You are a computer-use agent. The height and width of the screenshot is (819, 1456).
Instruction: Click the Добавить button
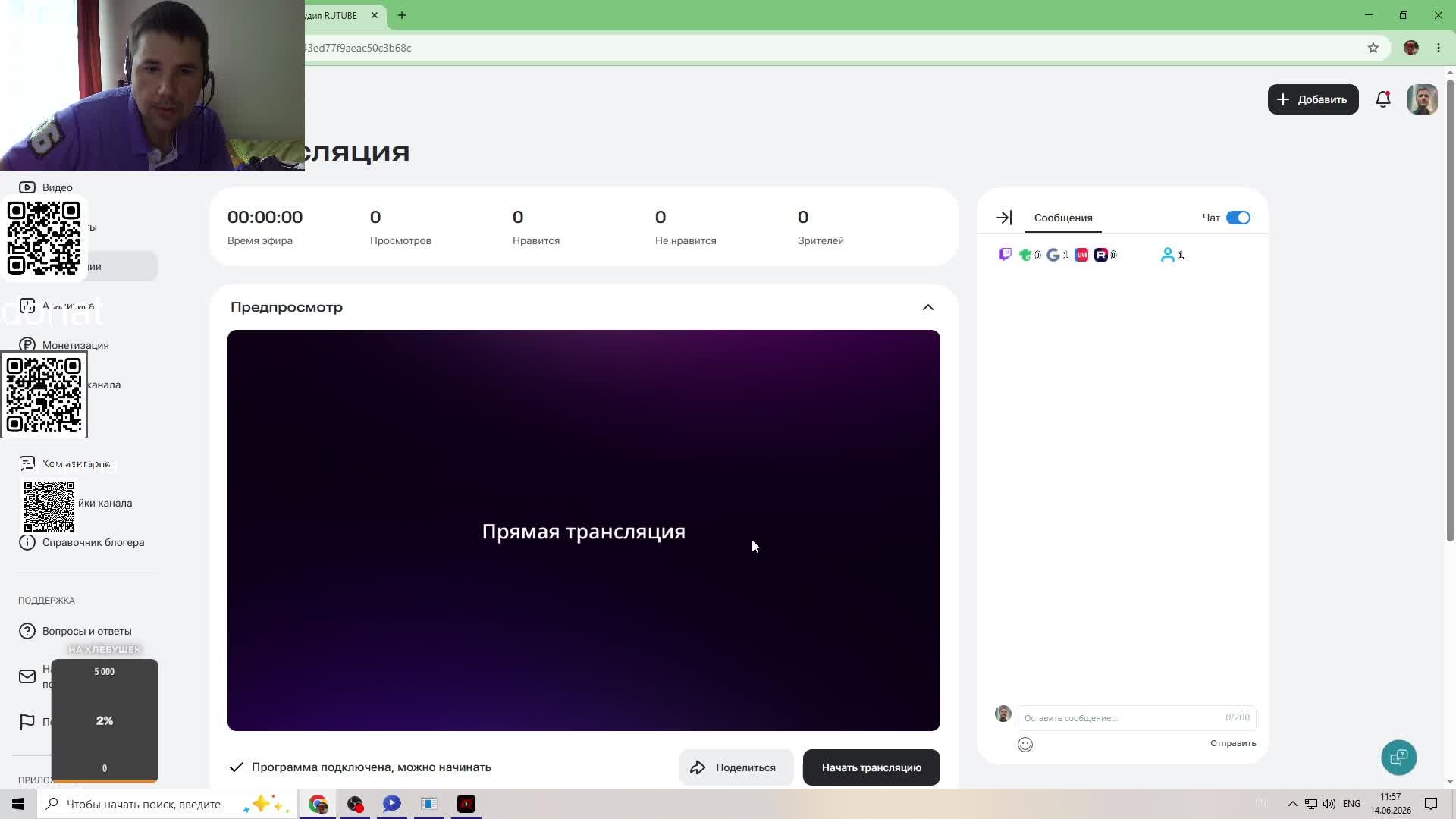pos(1313,99)
